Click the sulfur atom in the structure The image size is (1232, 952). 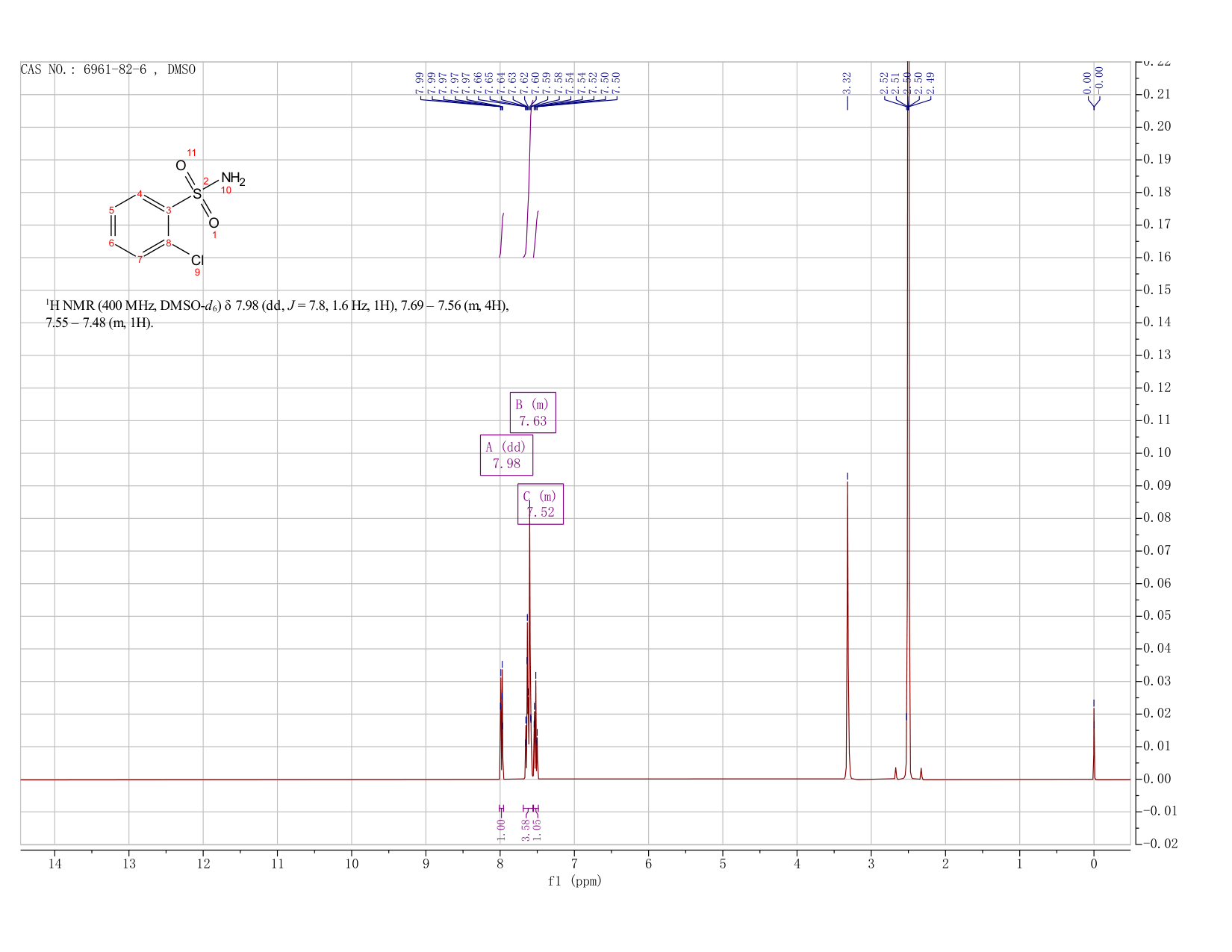click(197, 194)
